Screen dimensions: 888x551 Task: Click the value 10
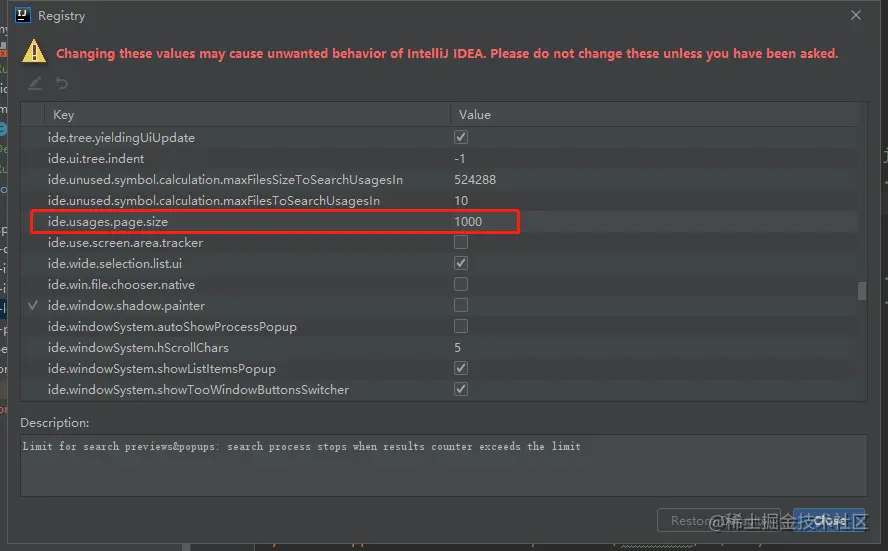click(x=461, y=200)
